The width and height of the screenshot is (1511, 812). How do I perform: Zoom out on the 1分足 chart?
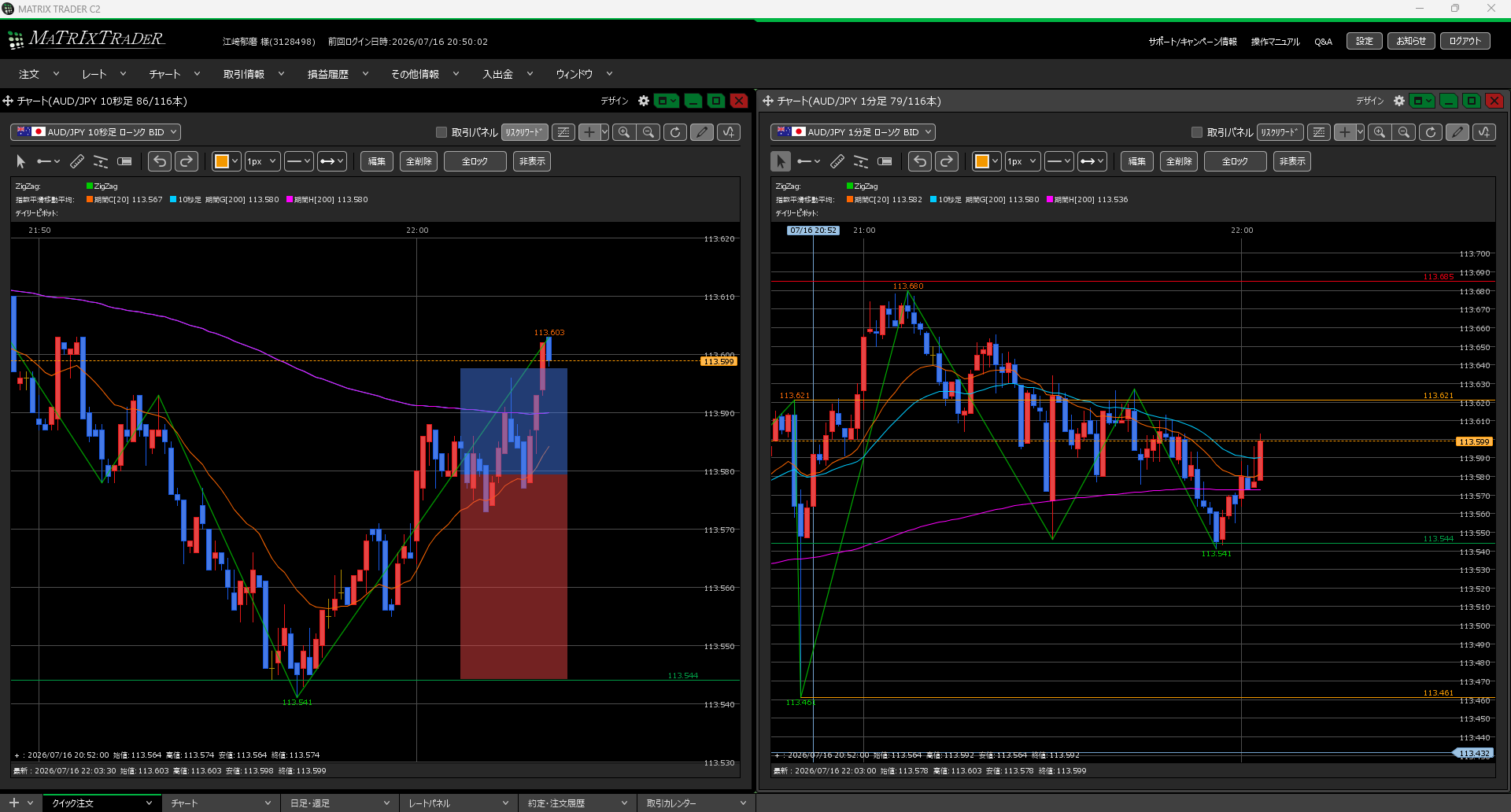click(1404, 132)
